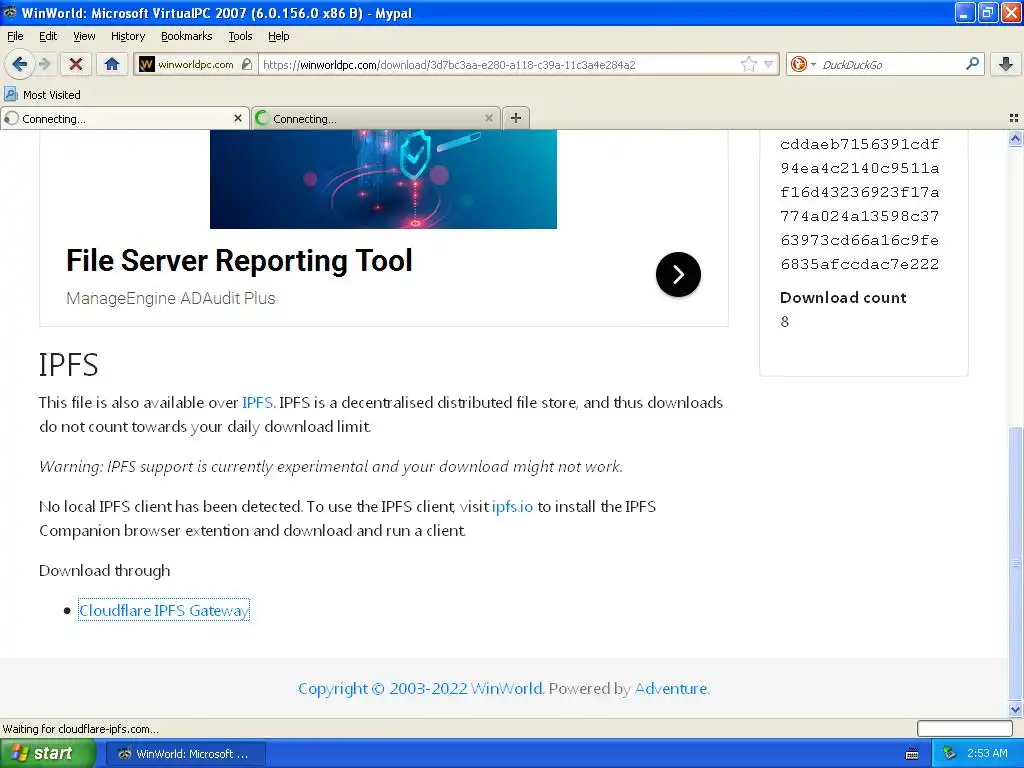Click the status bar progress indicator box
Viewport: 1024px width, 768px height.
[964, 728]
